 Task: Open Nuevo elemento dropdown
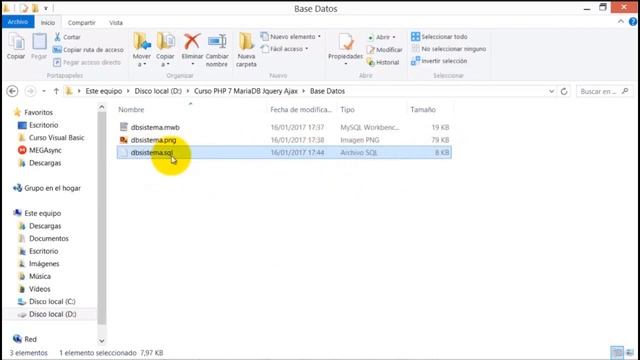pos(291,37)
